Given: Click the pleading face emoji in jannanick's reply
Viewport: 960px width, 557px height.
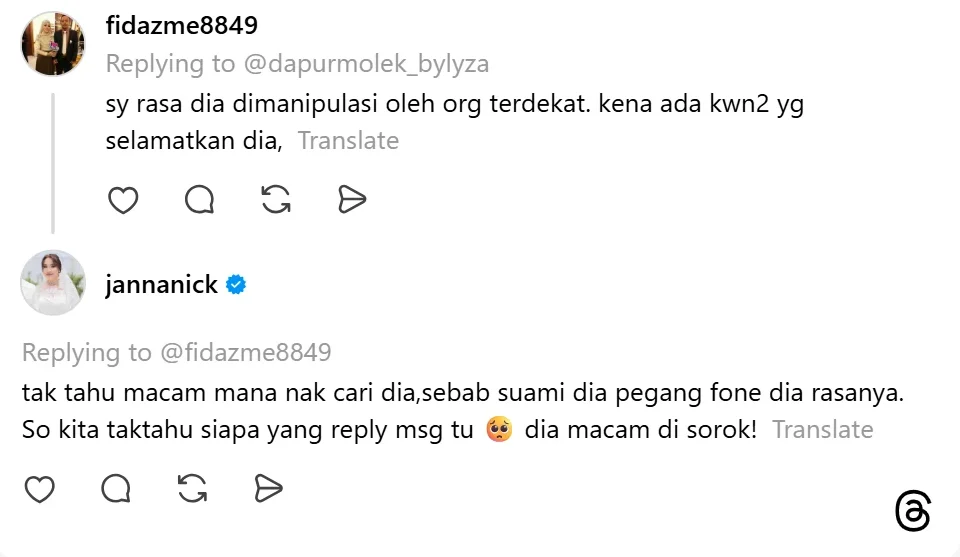Looking at the screenshot, I should (x=499, y=430).
